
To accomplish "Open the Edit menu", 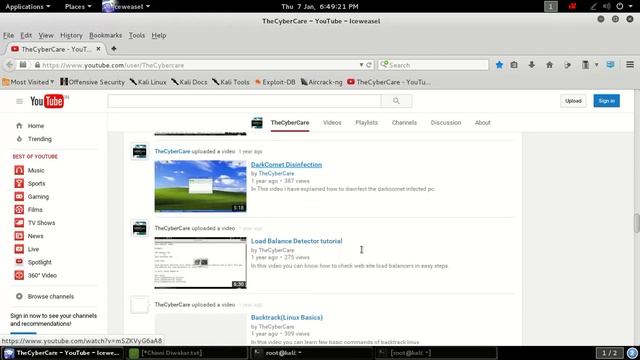I will (x=26, y=36).
